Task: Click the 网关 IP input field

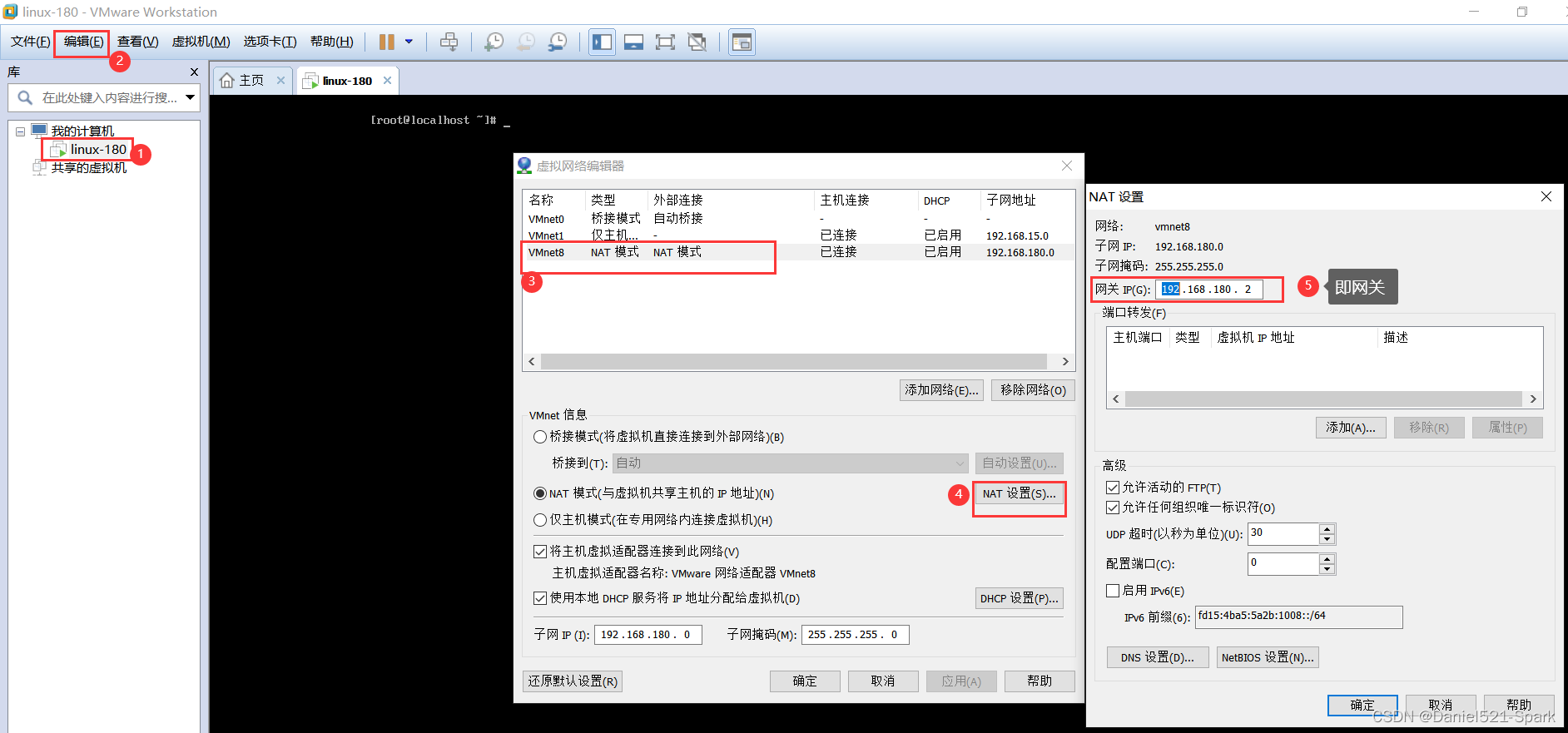Action: (1209, 290)
